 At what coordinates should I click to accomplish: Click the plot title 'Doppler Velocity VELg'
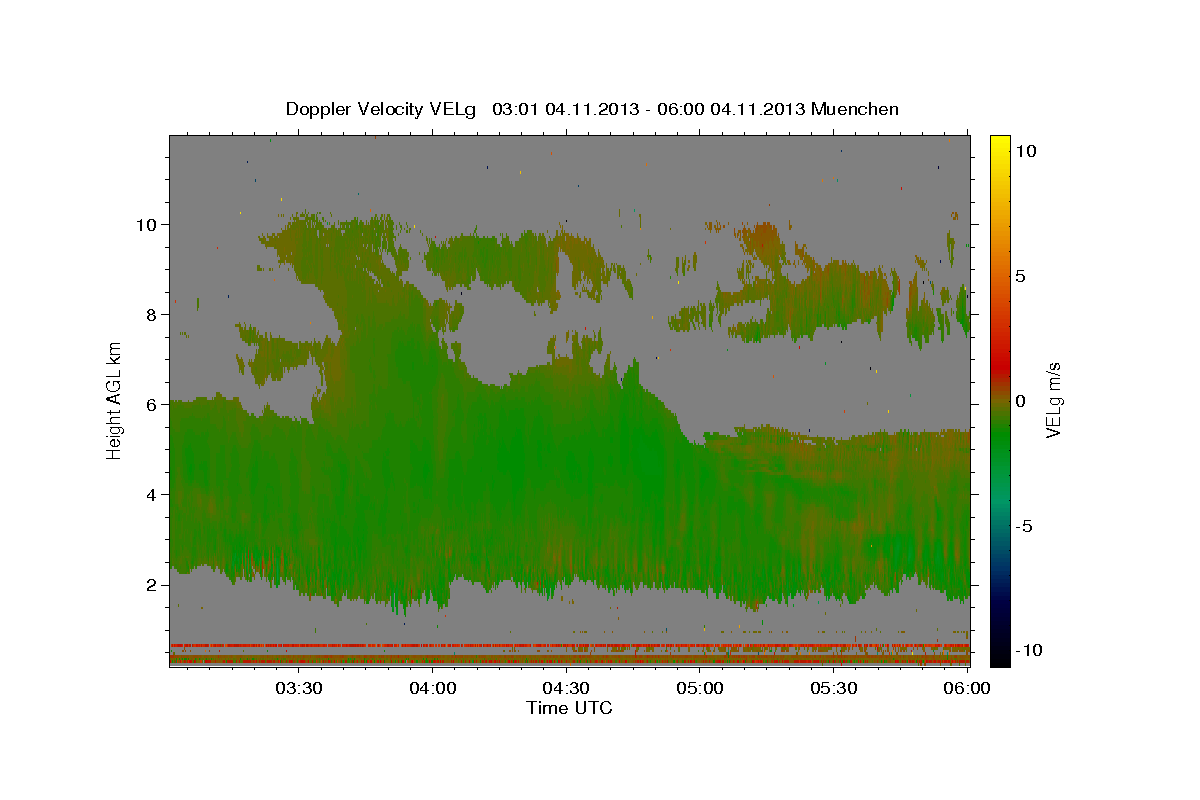pos(384,109)
